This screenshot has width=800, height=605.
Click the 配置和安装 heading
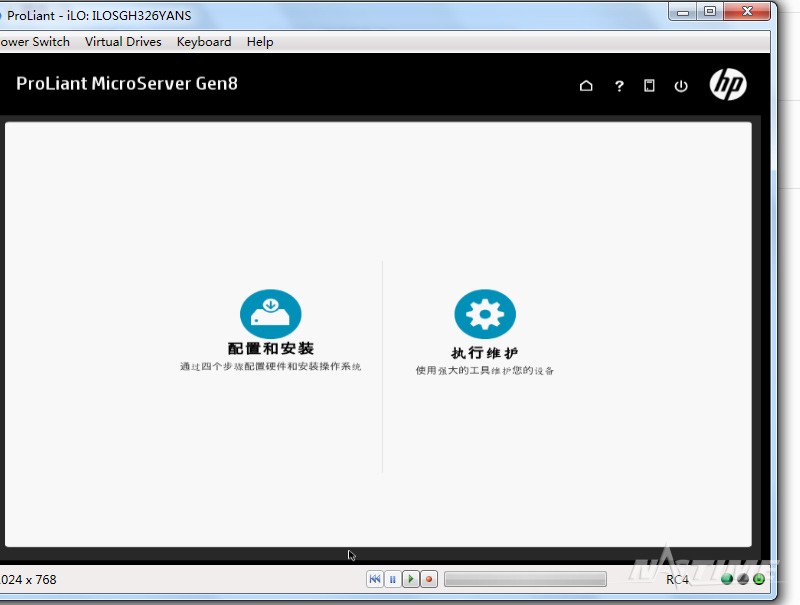click(x=270, y=348)
